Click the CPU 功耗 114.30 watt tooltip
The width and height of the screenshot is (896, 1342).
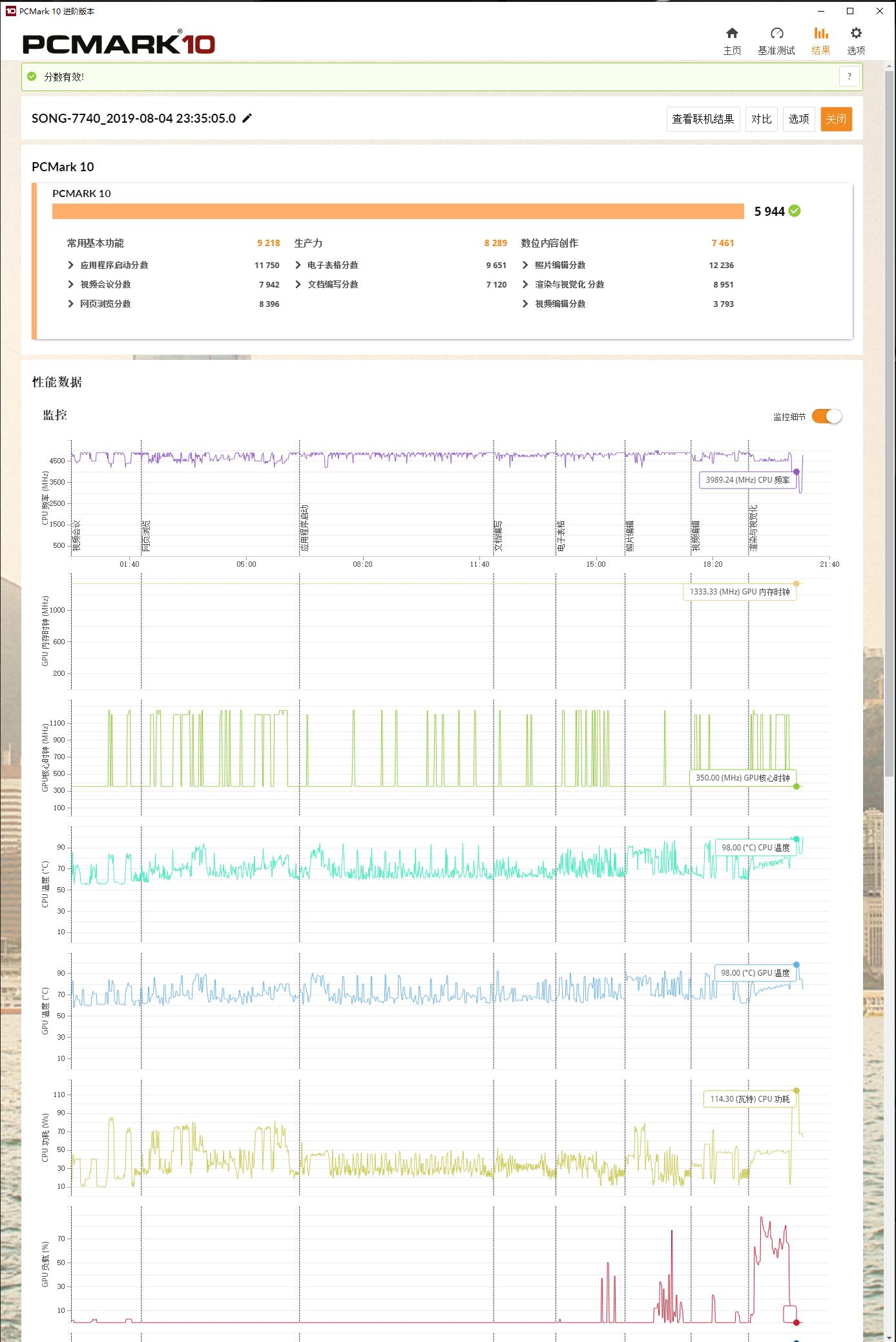click(x=750, y=1098)
